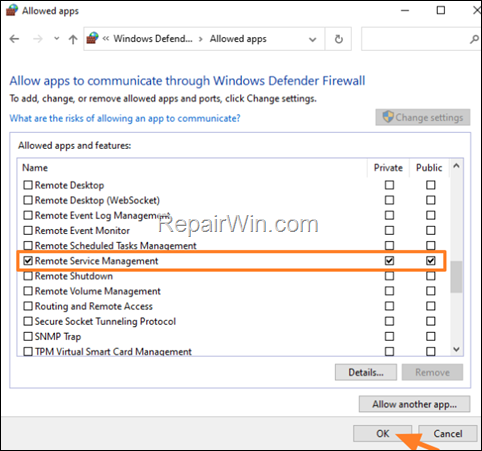Click the list scrollbar down arrow

456,349
